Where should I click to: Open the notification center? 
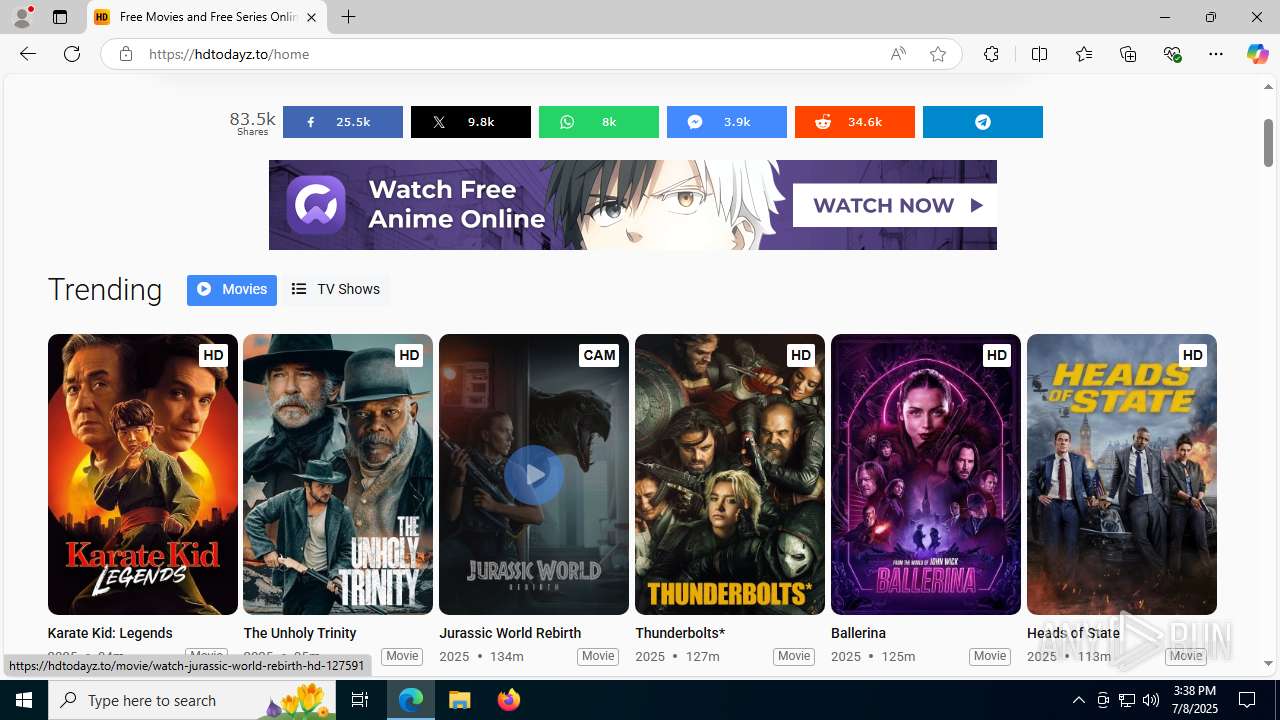1248,700
